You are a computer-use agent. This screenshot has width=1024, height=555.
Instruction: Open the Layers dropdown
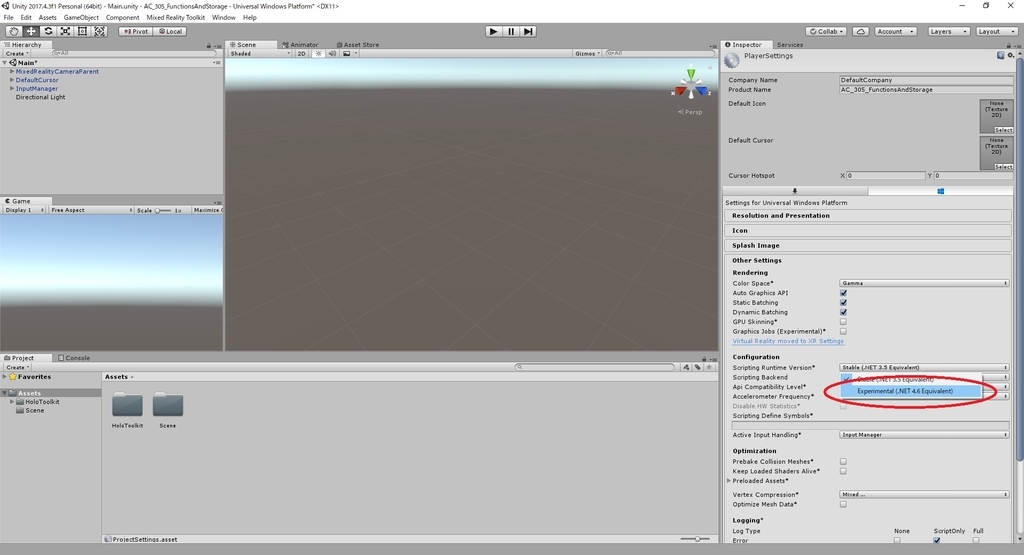point(948,31)
